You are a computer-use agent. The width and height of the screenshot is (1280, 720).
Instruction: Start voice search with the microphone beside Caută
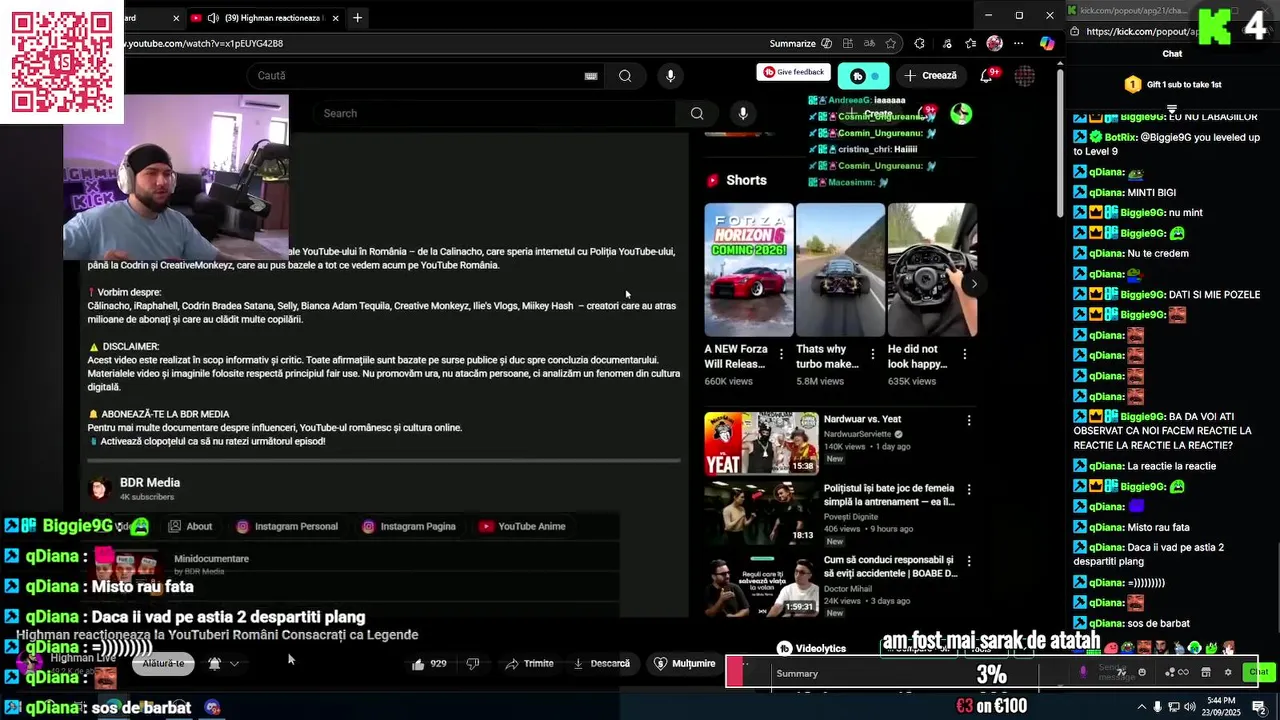[670, 76]
